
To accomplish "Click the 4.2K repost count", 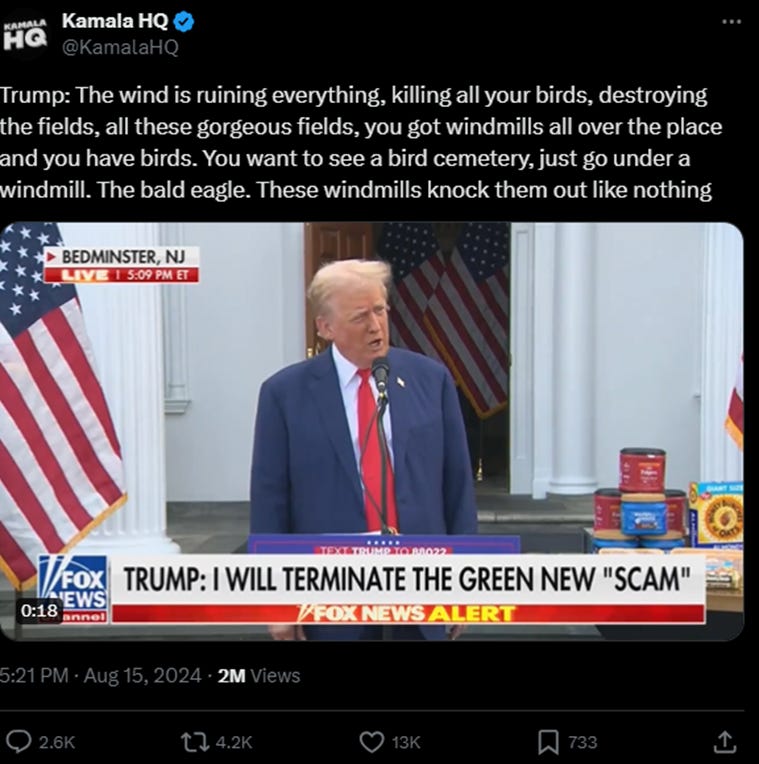I will coord(233,742).
